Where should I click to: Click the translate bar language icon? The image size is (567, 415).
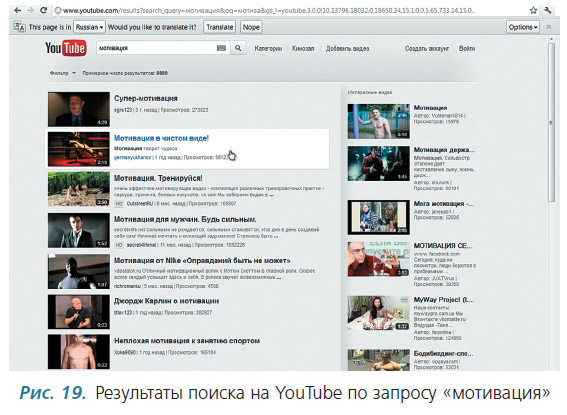(19, 27)
